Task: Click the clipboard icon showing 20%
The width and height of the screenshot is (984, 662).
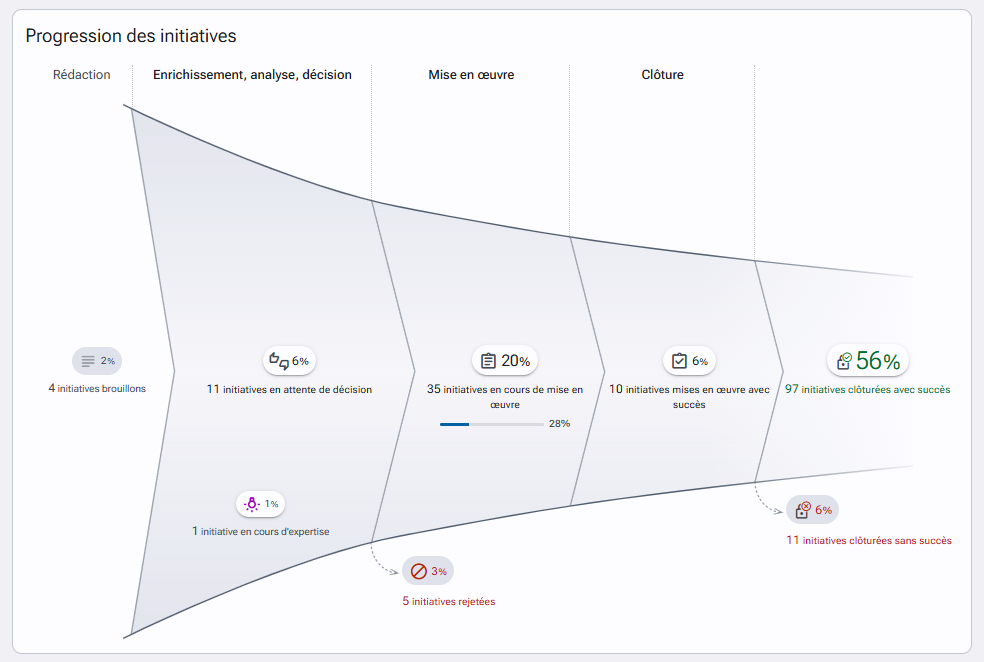Action: pos(488,361)
